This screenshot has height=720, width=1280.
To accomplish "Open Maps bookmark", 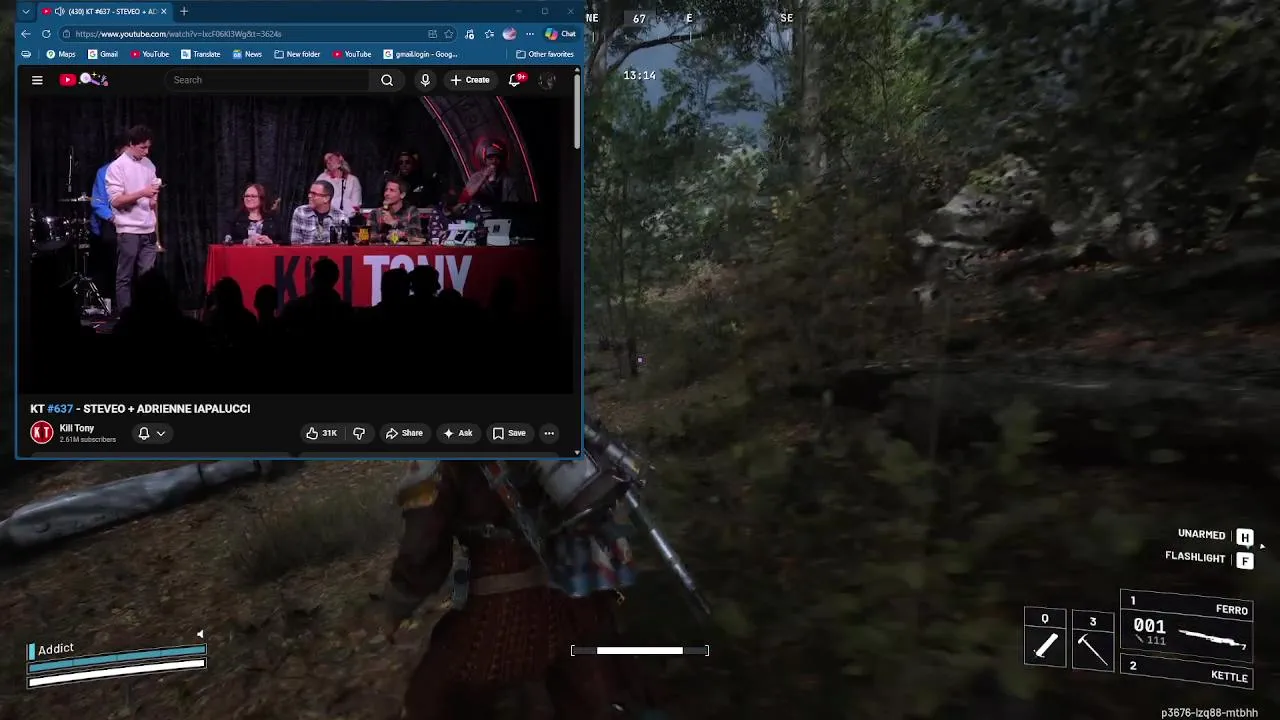I will click(61, 54).
